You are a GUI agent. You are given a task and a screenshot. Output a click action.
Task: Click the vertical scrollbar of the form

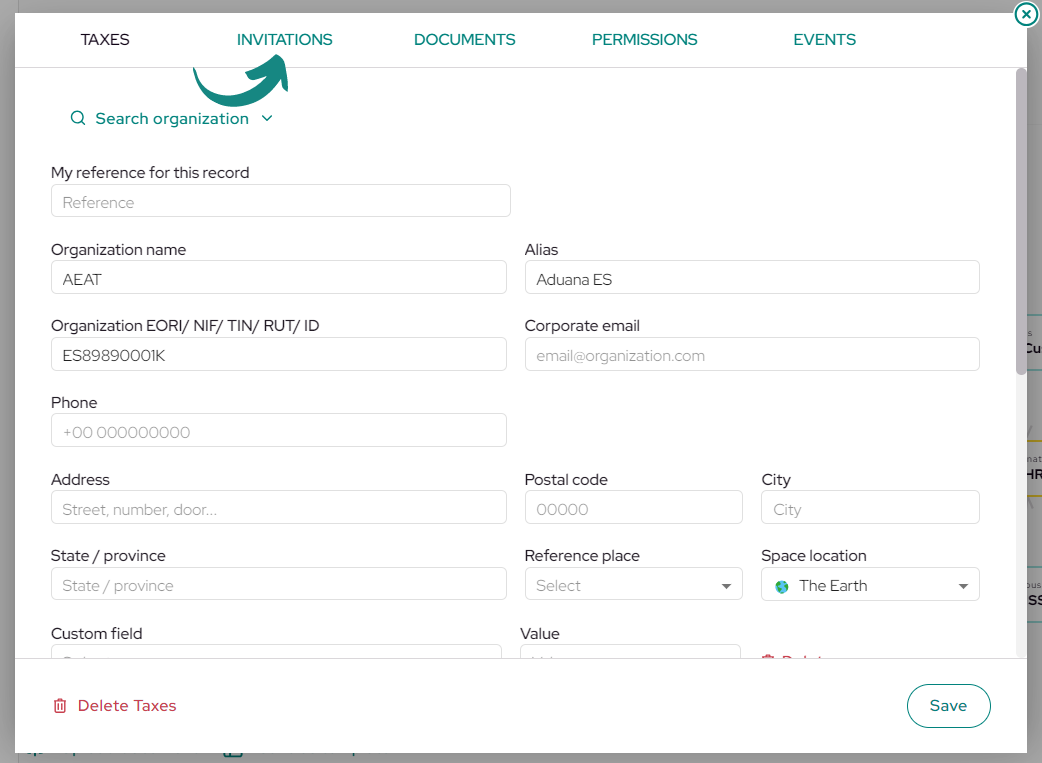click(x=1021, y=221)
